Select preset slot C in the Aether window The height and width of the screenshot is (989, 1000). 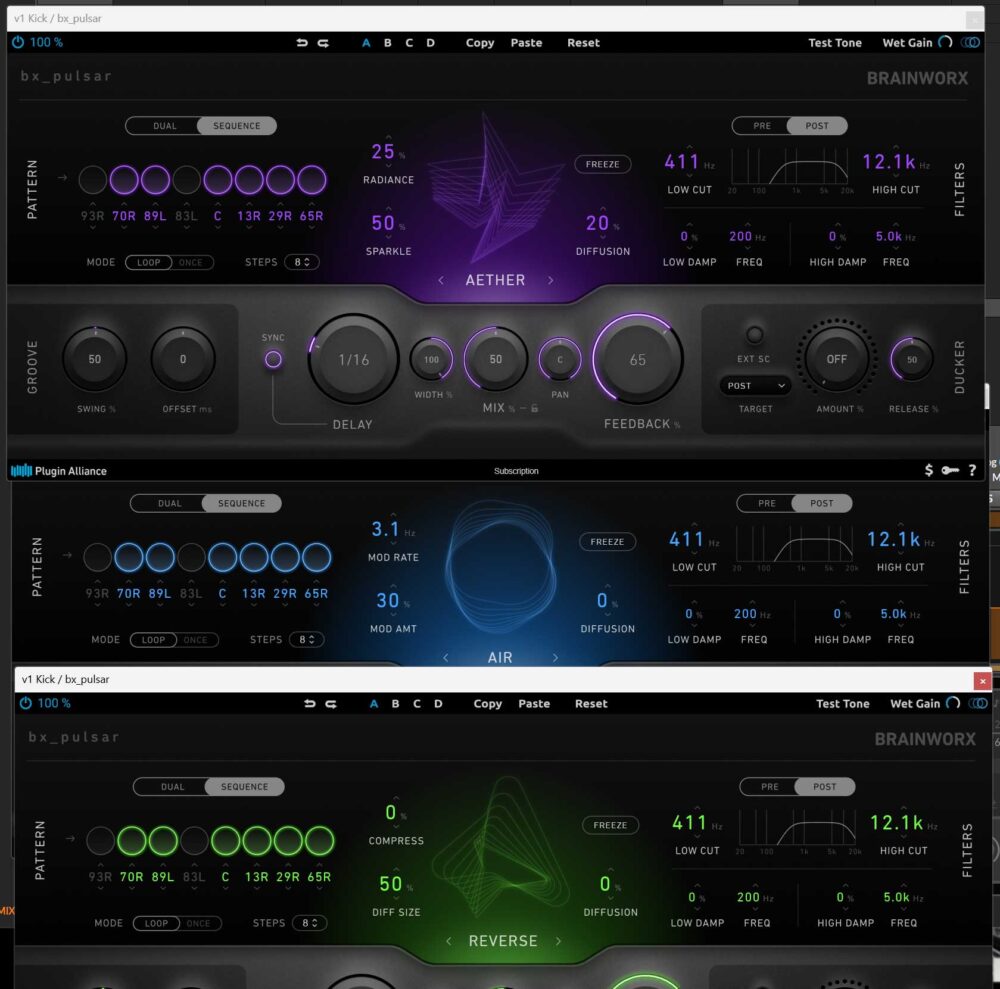tap(409, 43)
